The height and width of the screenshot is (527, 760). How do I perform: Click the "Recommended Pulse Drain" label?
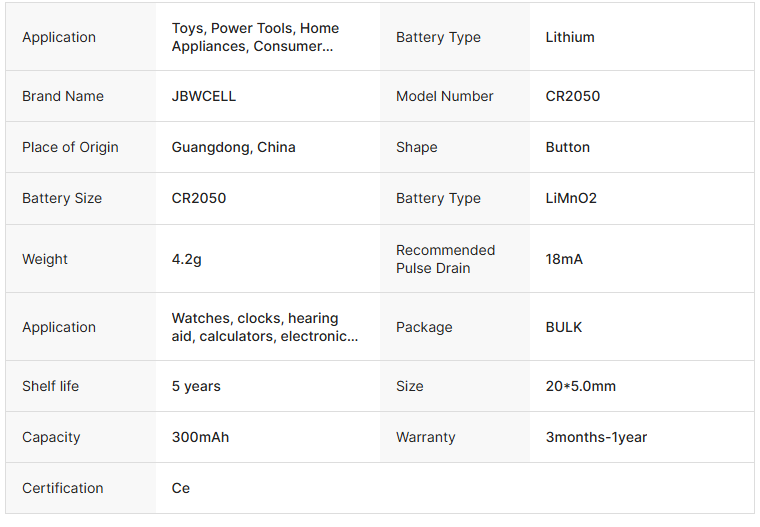(446, 259)
